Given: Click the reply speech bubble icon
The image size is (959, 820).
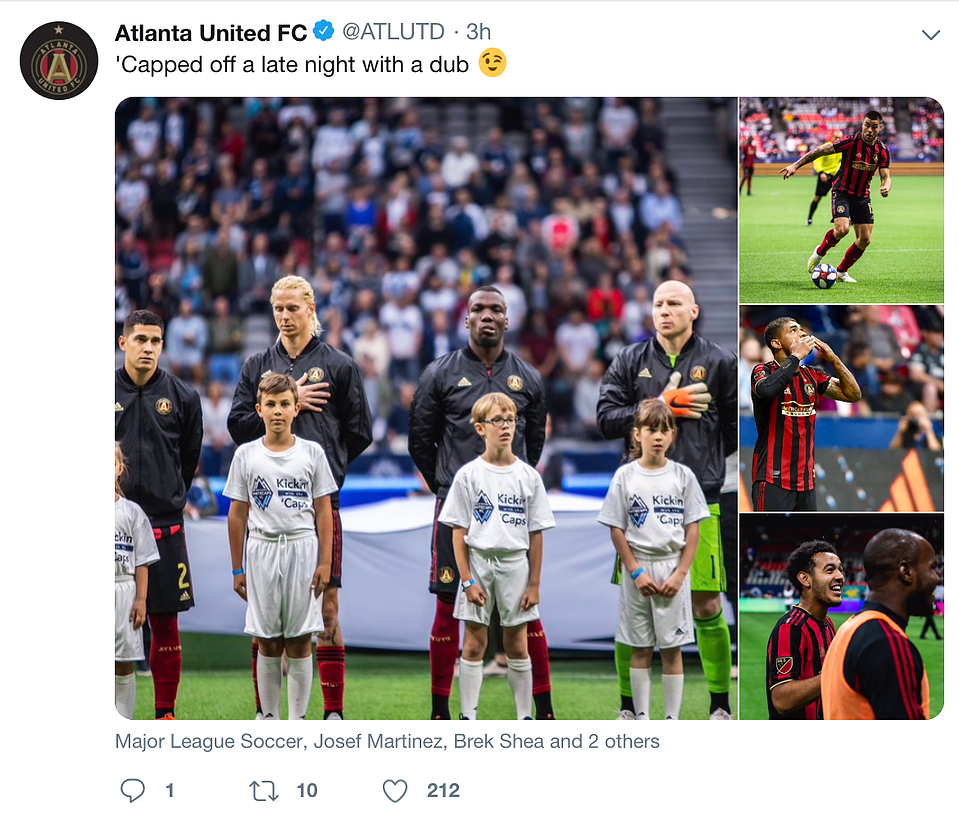Looking at the screenshot, I should (x=132, y=790).
